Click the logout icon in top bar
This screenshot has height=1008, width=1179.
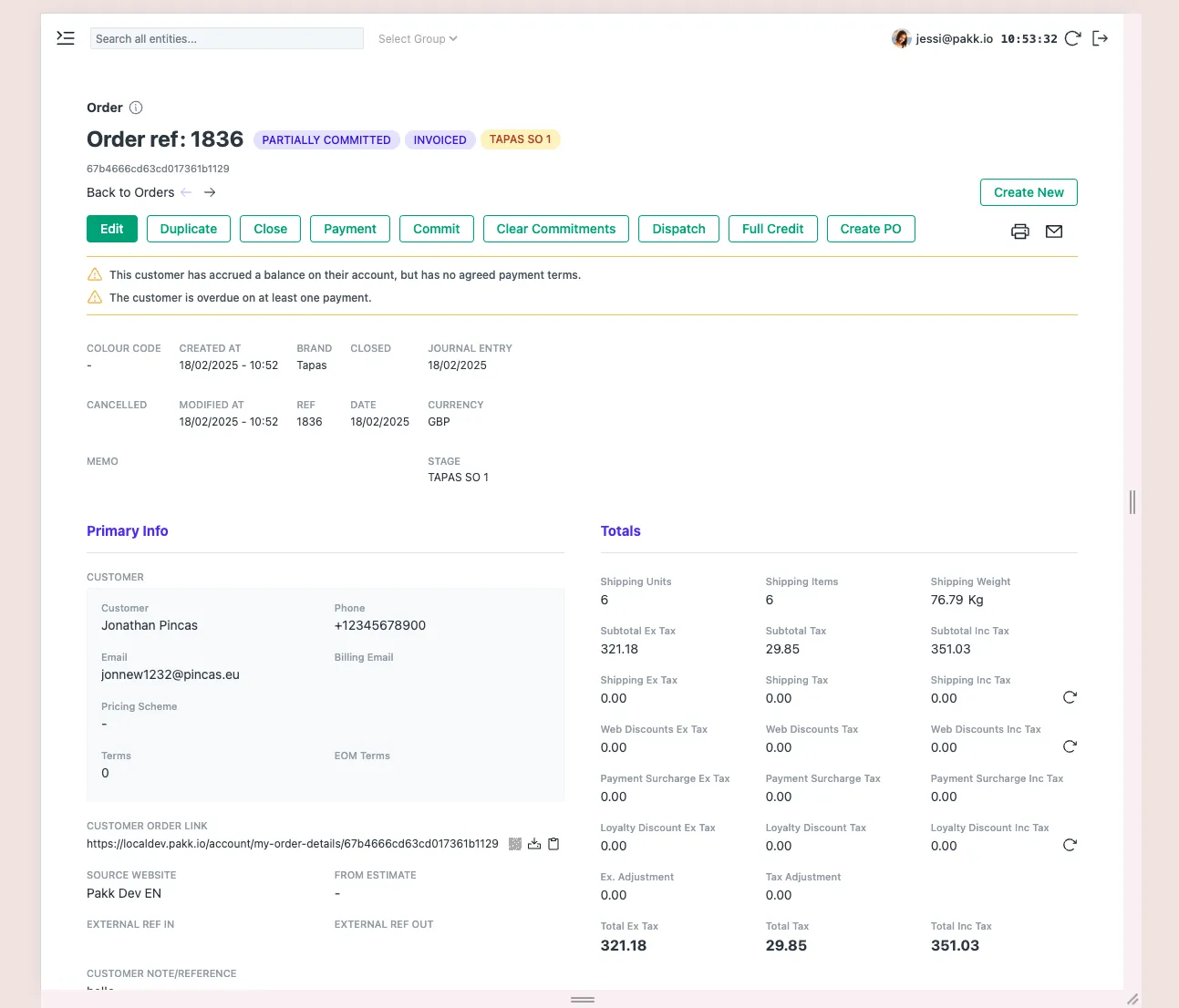click(x=1101, y=38)
